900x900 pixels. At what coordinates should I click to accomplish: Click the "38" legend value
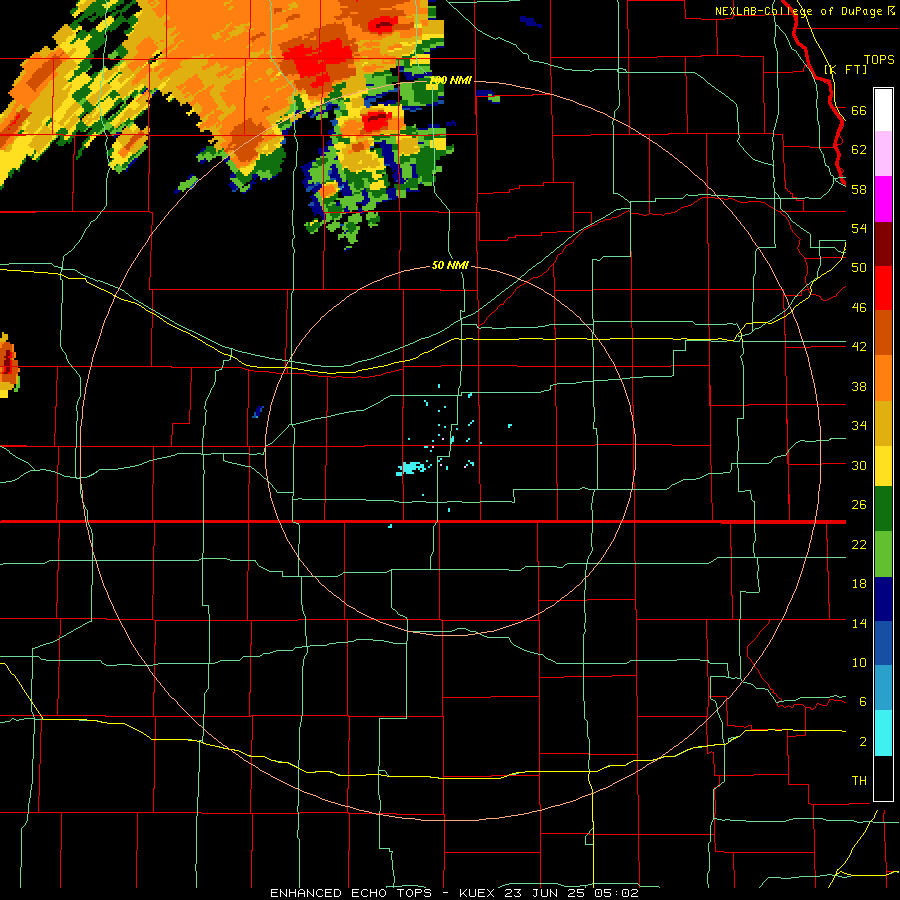point(859,386)
